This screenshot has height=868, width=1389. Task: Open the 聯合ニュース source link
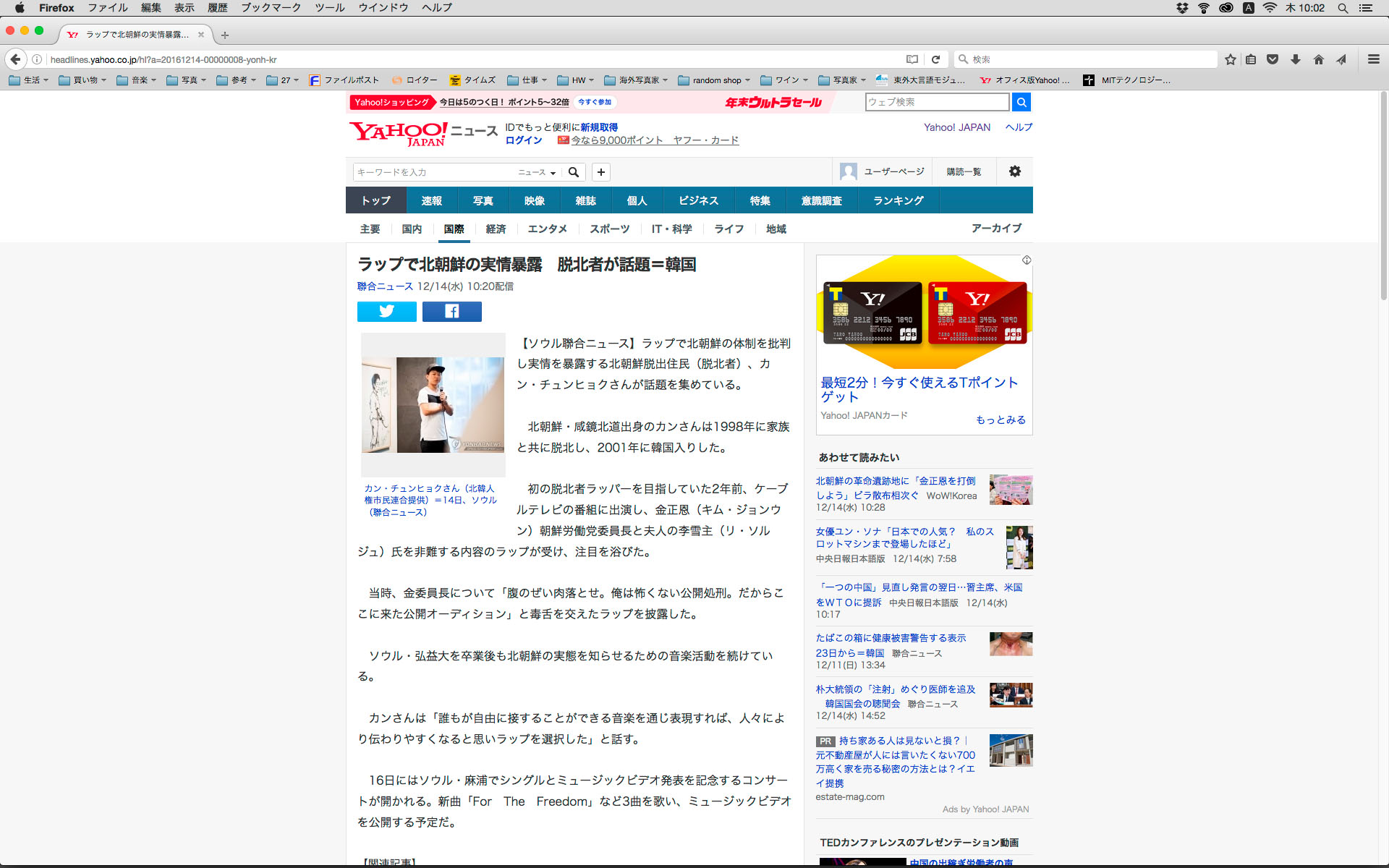click(385, 286)
